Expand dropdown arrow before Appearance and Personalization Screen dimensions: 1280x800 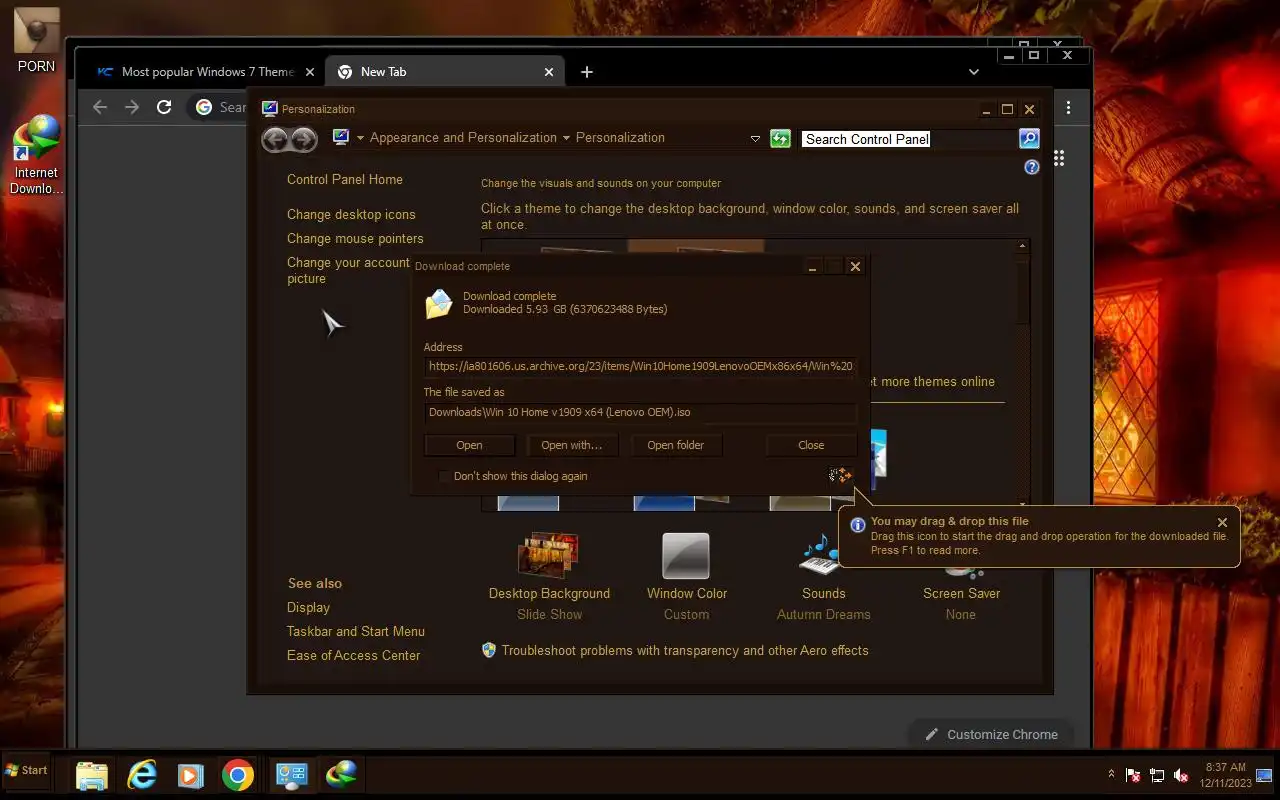(360, 138)
